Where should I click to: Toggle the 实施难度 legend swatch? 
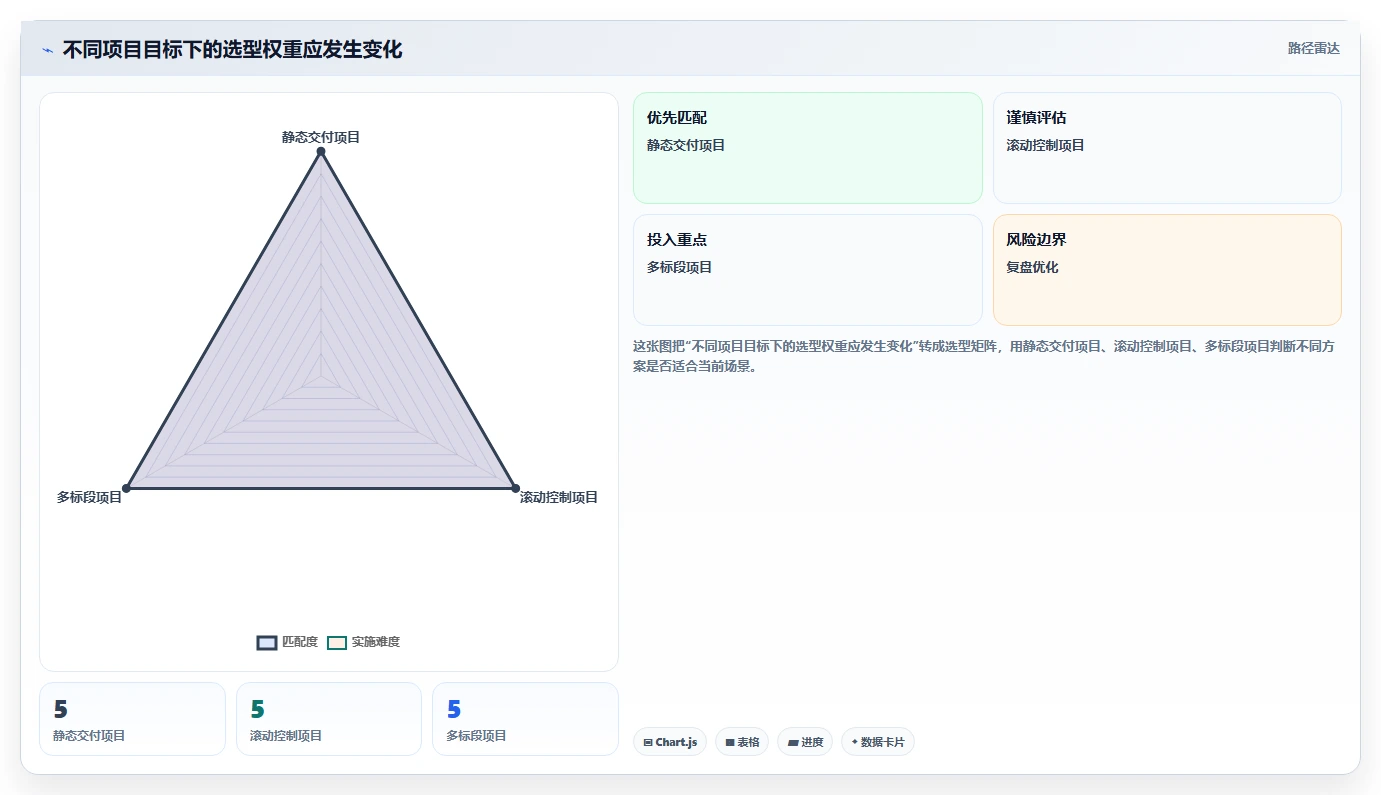pyautogui.click(x=337, y=642)
